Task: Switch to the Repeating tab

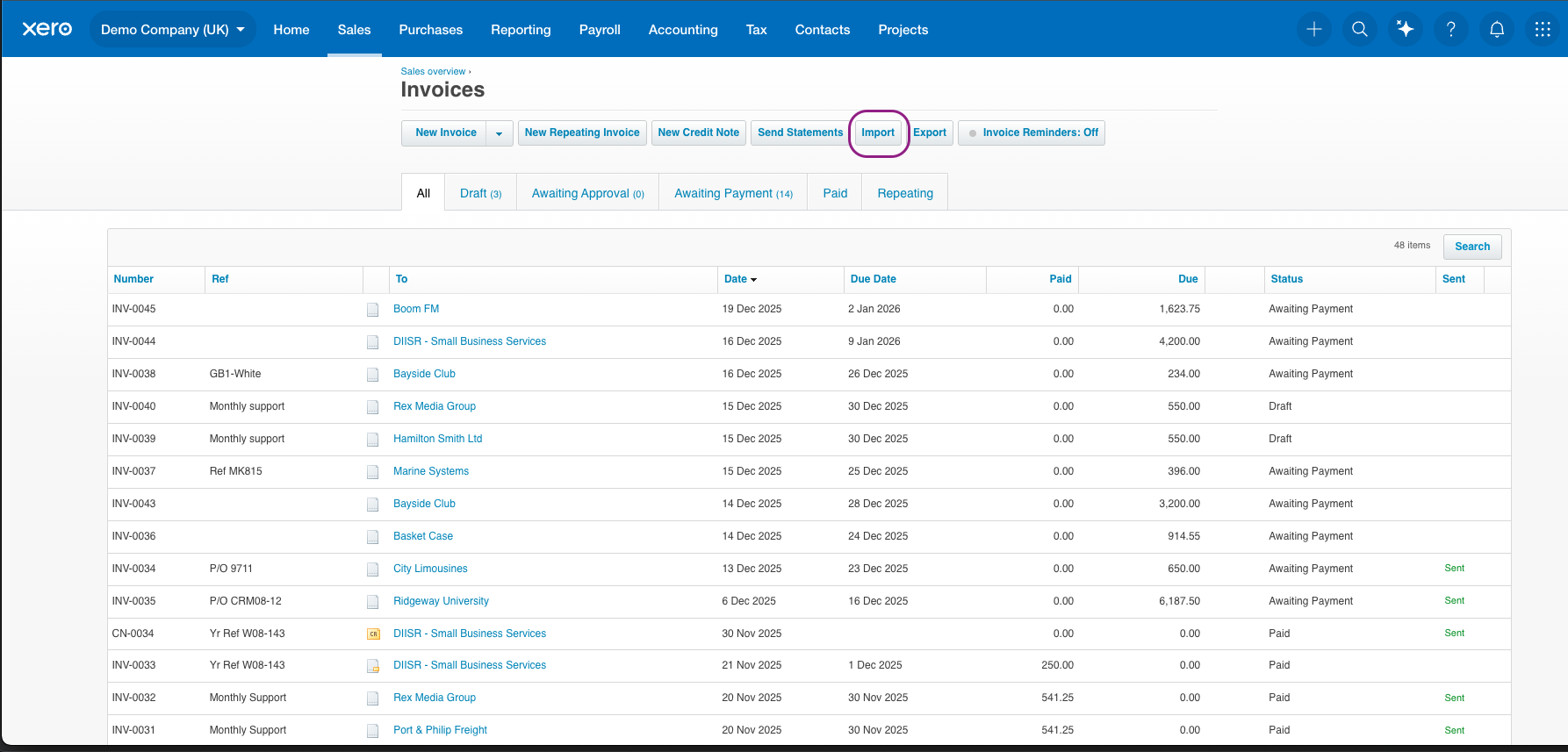Action: click(905, 193)
